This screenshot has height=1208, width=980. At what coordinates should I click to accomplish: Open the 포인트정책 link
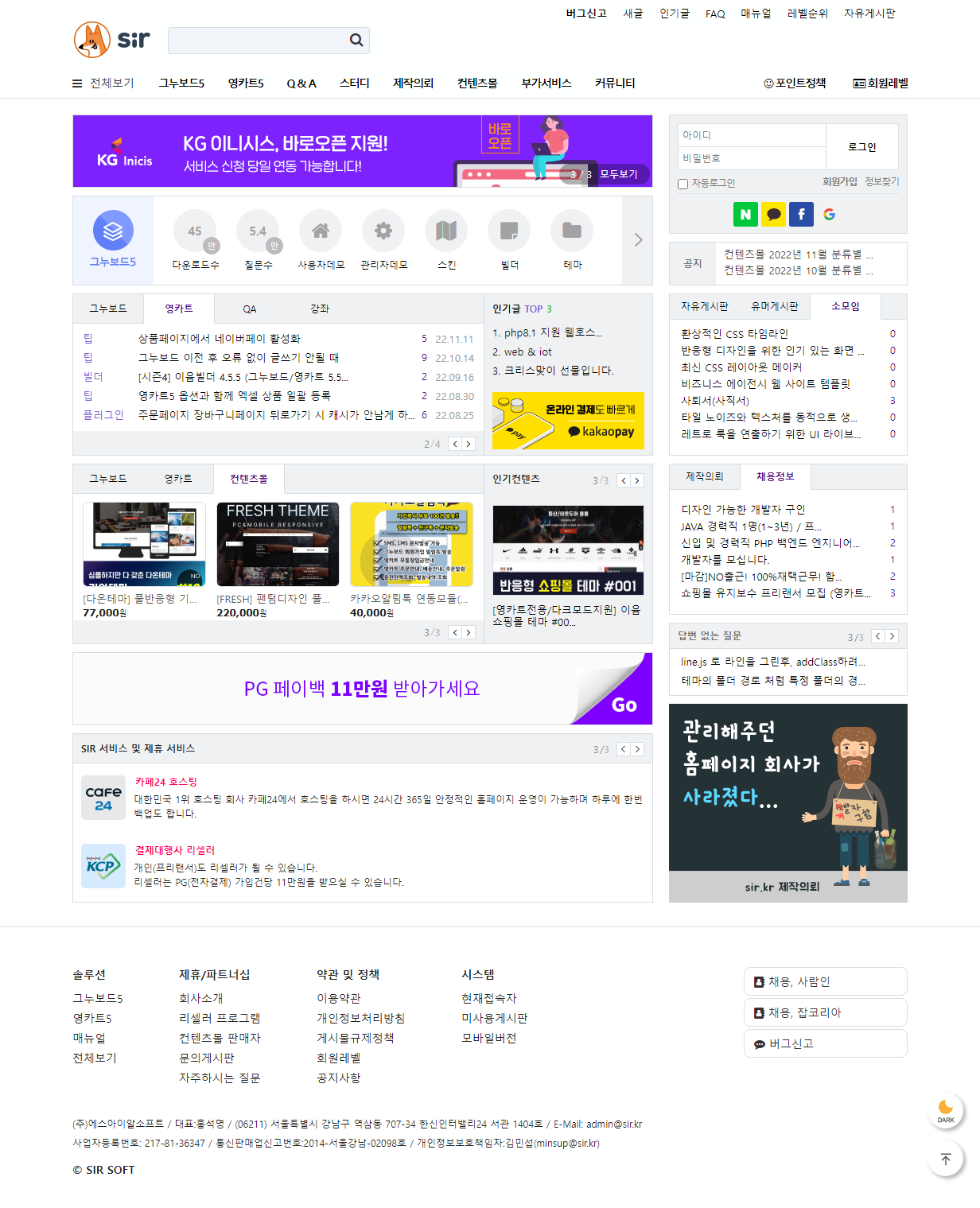pos(795,83)
